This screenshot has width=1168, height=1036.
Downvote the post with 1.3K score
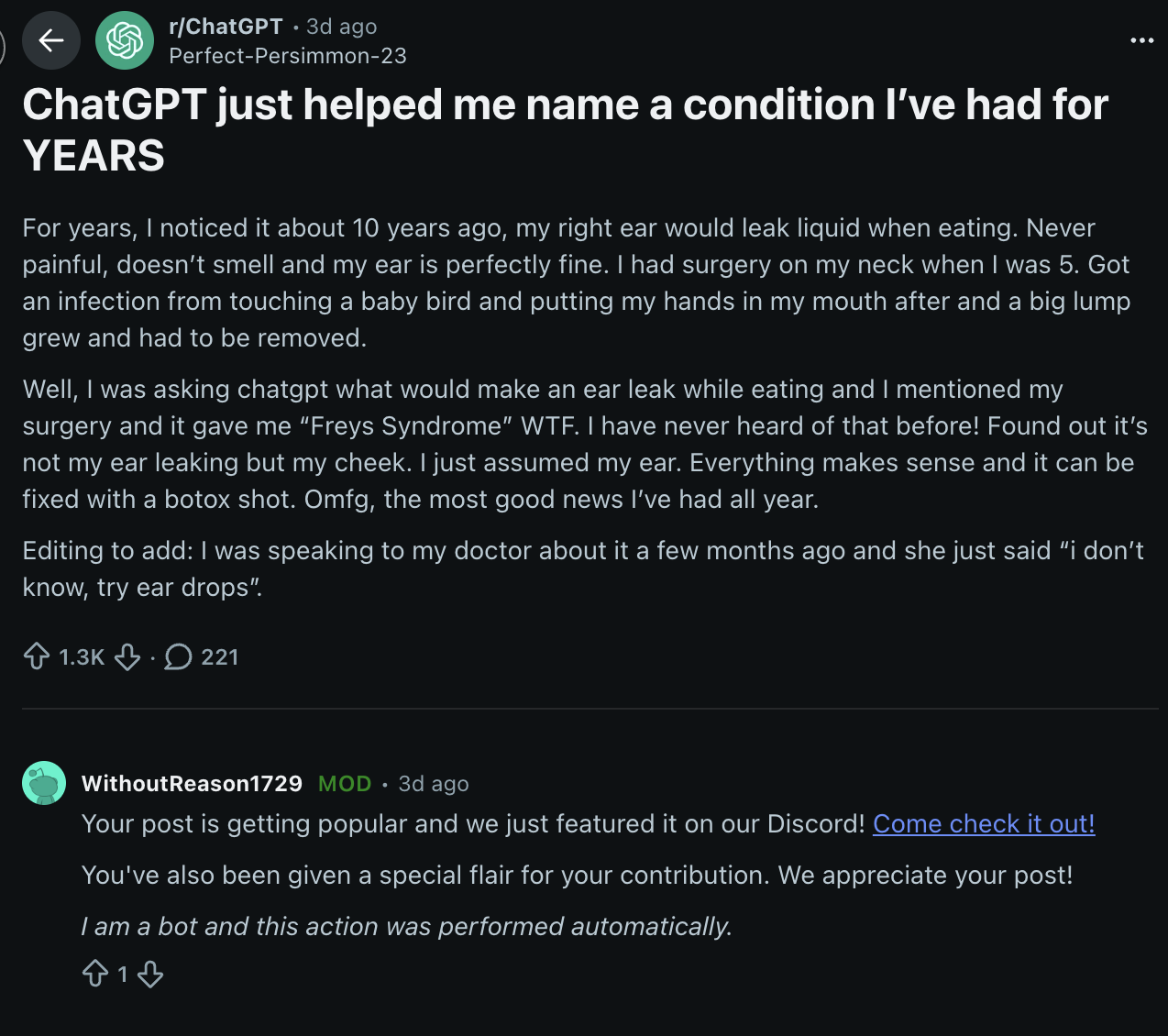(x=127, y=656)
